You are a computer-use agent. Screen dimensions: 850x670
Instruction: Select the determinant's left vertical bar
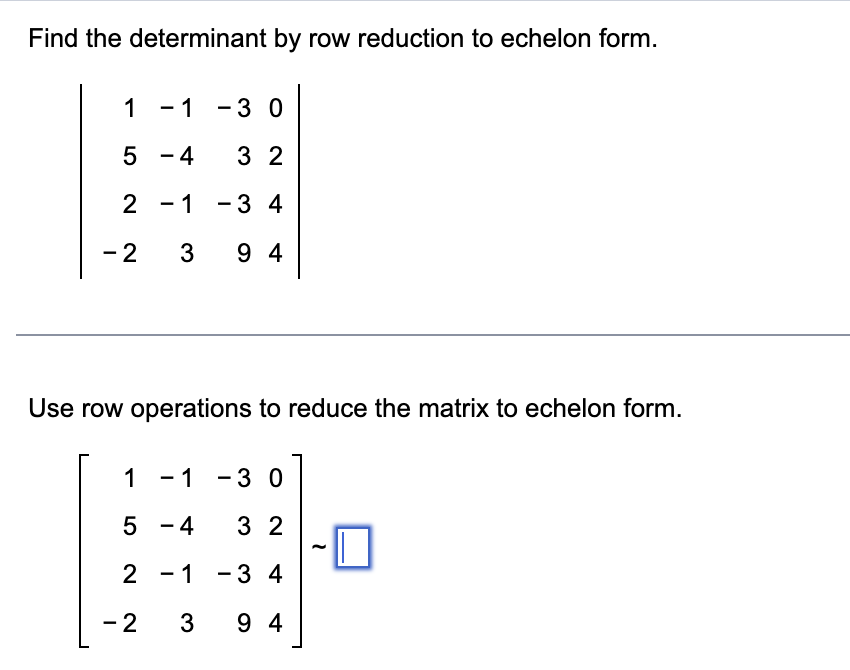coord(80,181)
